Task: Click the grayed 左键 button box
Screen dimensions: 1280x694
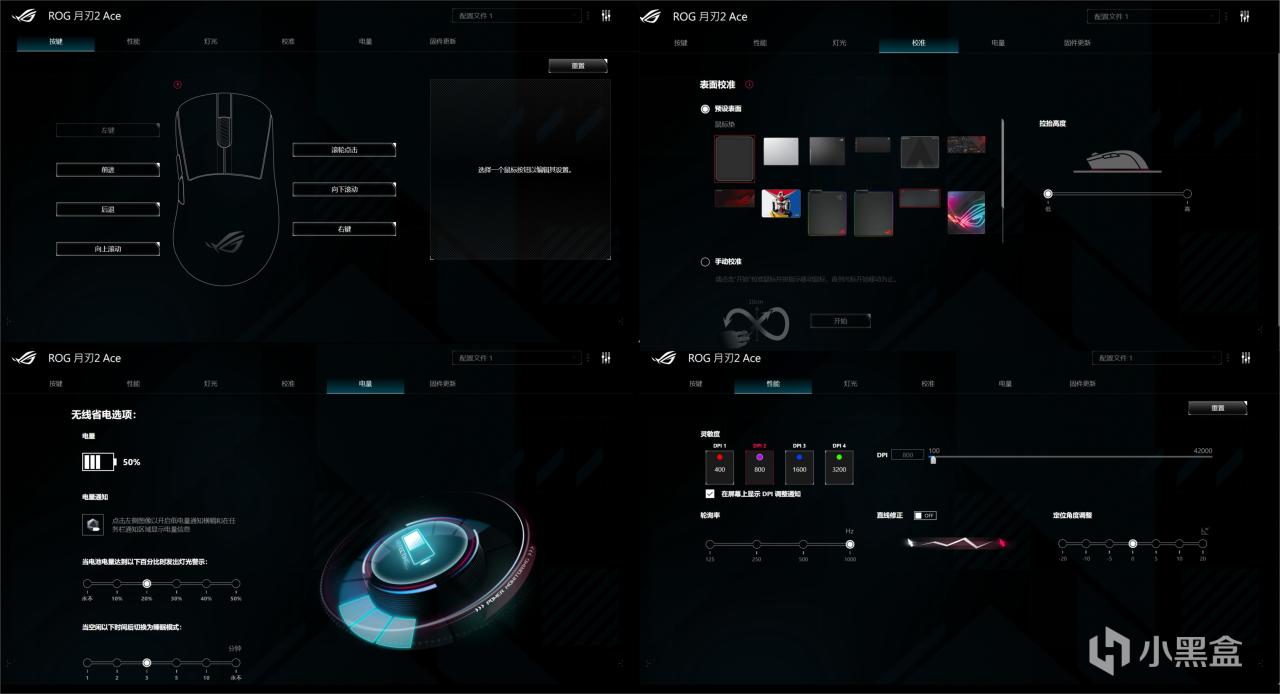Action: tap(108, 130)
